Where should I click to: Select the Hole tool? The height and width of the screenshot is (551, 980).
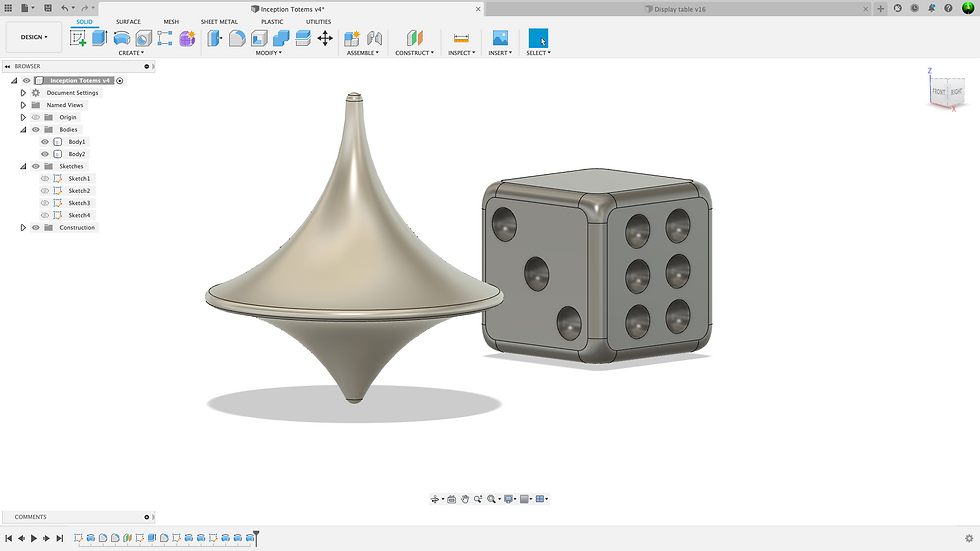[x=144, y=38]
